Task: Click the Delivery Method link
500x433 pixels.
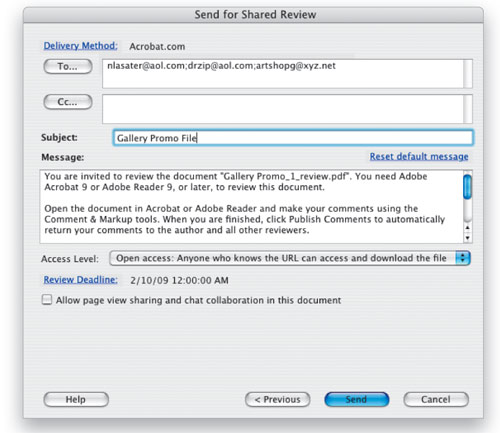Action: click(x=80, y=46)
